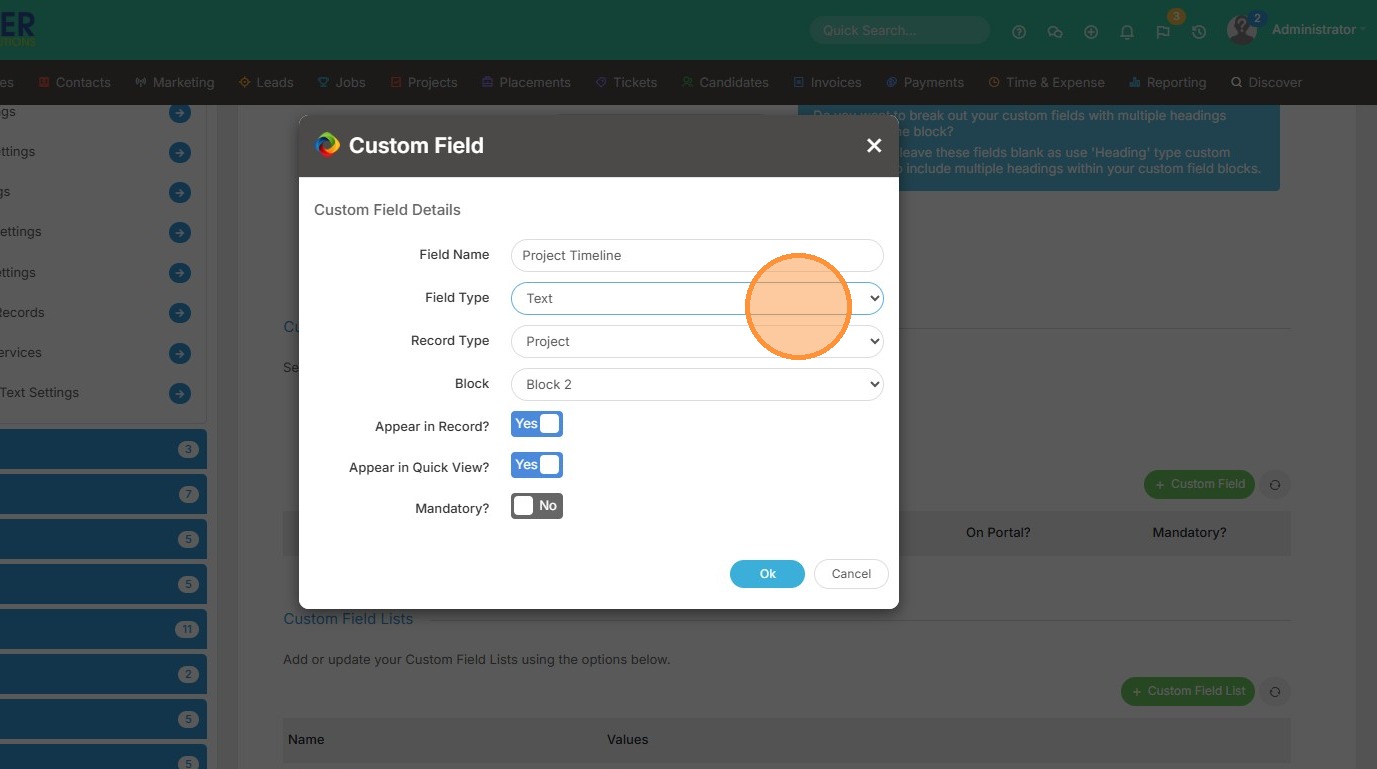This screenshot has height=769, width=1377.
Task: Click the refresh icon beside Custom Field button
Action: click(x=1275, y=484)
